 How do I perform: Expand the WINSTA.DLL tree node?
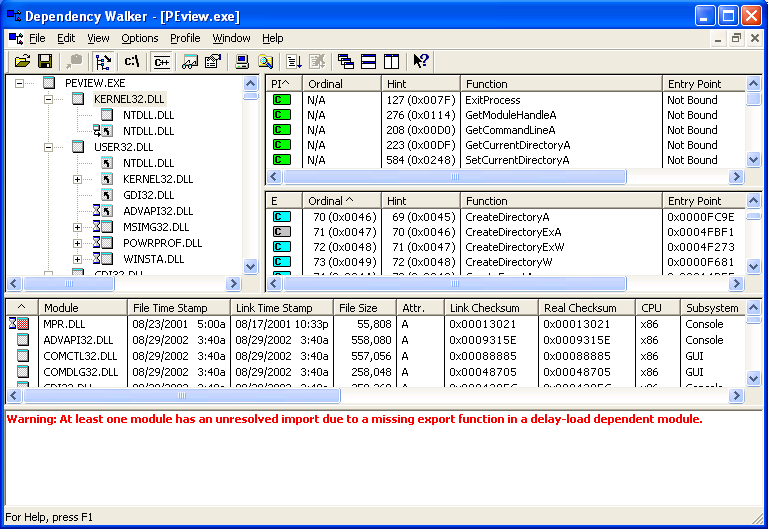78,259
